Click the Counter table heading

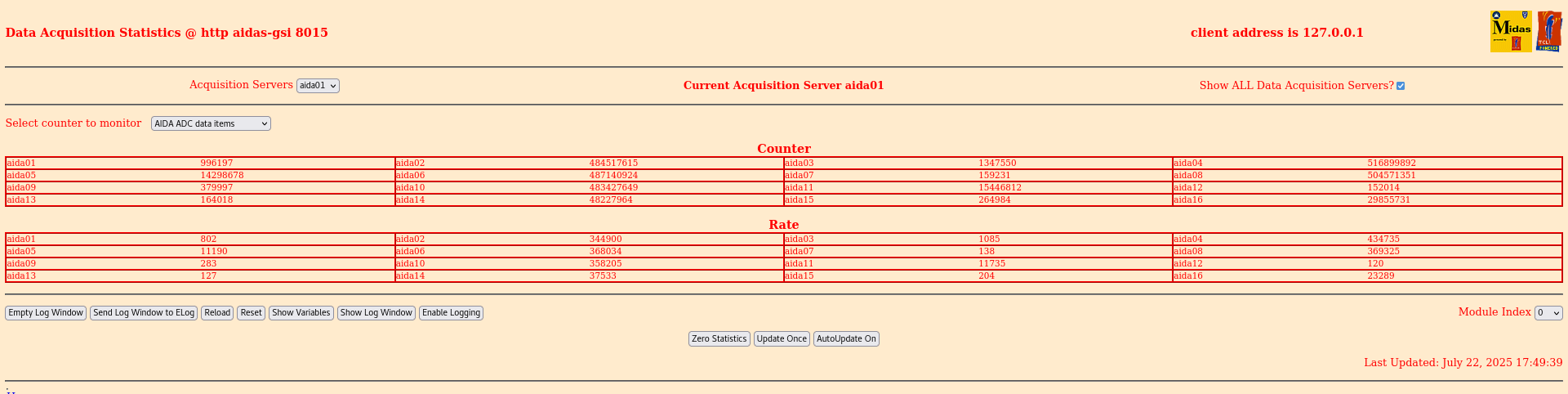(x=784, y=149)
